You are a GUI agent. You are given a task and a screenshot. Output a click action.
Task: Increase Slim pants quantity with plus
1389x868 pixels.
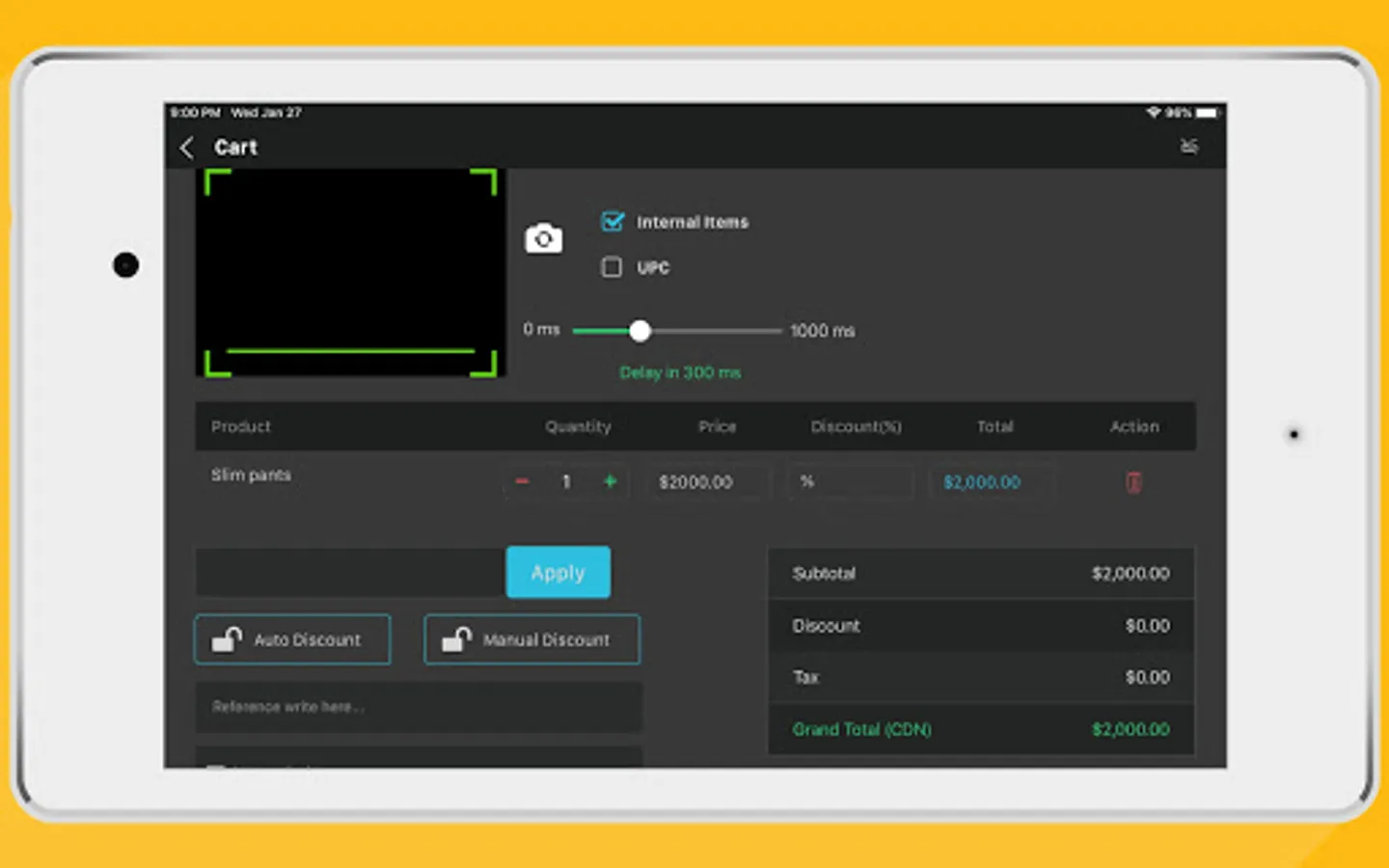tap(610, 481)
